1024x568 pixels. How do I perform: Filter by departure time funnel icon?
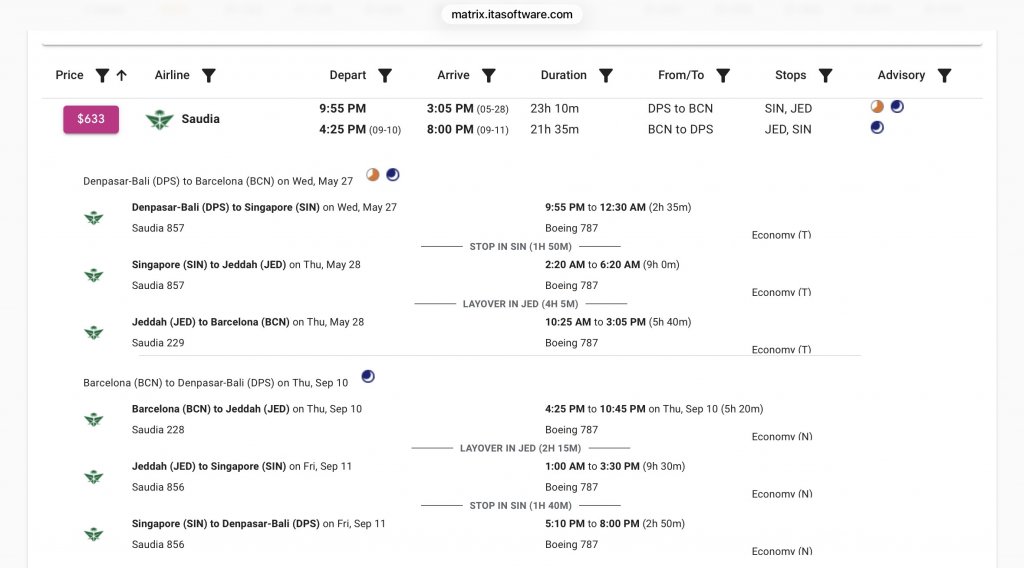coord(385,75)
